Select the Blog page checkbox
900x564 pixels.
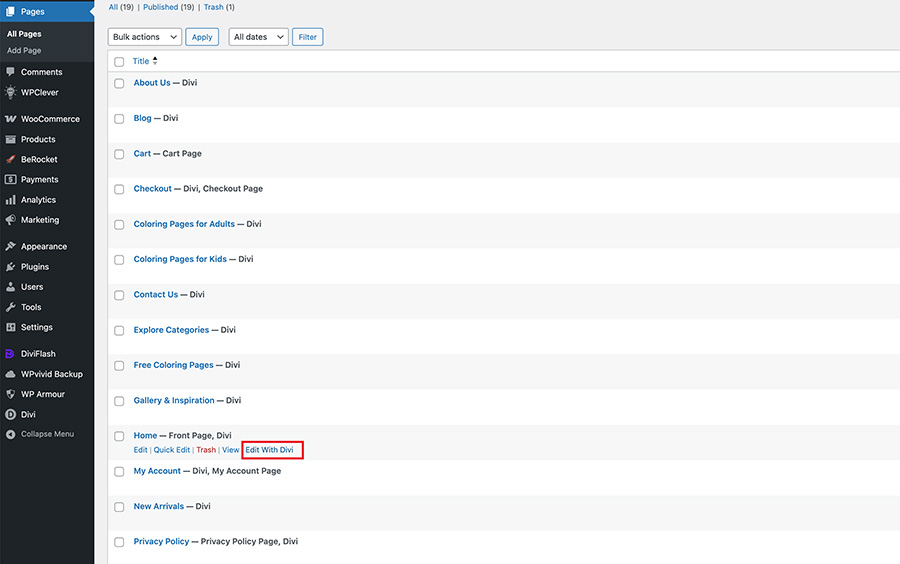coord(119,119)
